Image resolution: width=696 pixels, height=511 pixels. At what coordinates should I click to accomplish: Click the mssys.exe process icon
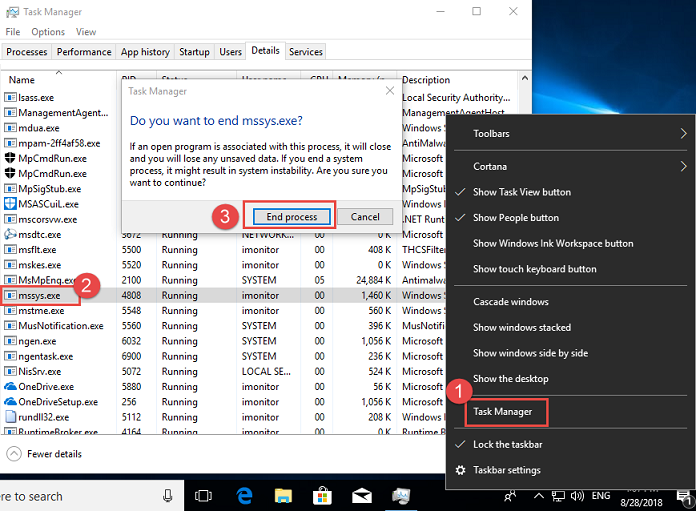tap(10, 295)
